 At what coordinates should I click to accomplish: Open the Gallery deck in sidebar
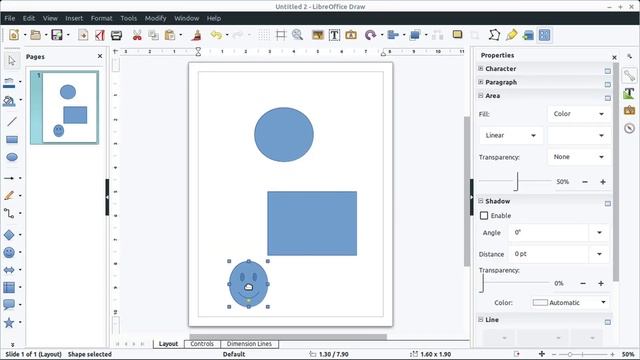(629, 110)
